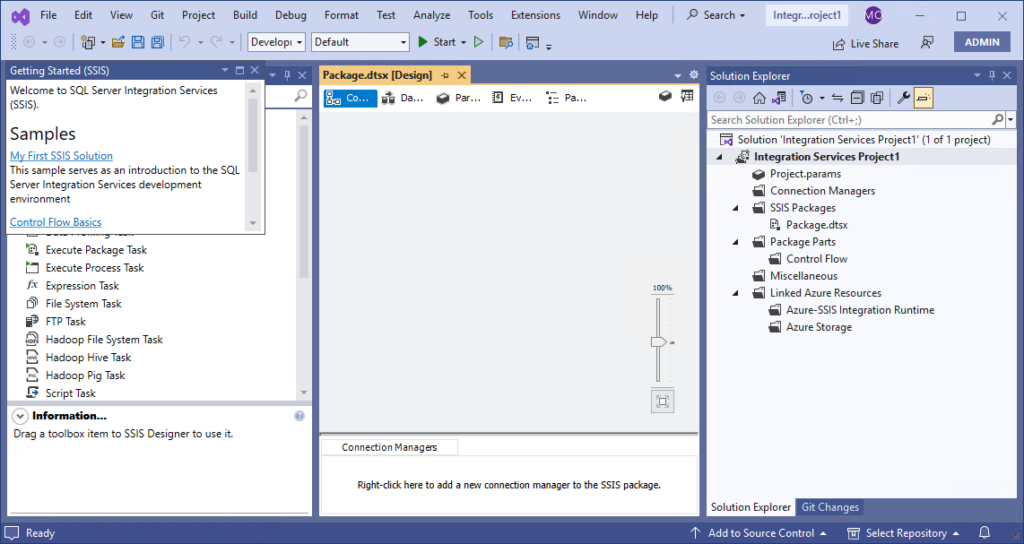The height and width of the screenshot is (544, 1024).
Task: Open the Build menu
Action: [245, 15]
